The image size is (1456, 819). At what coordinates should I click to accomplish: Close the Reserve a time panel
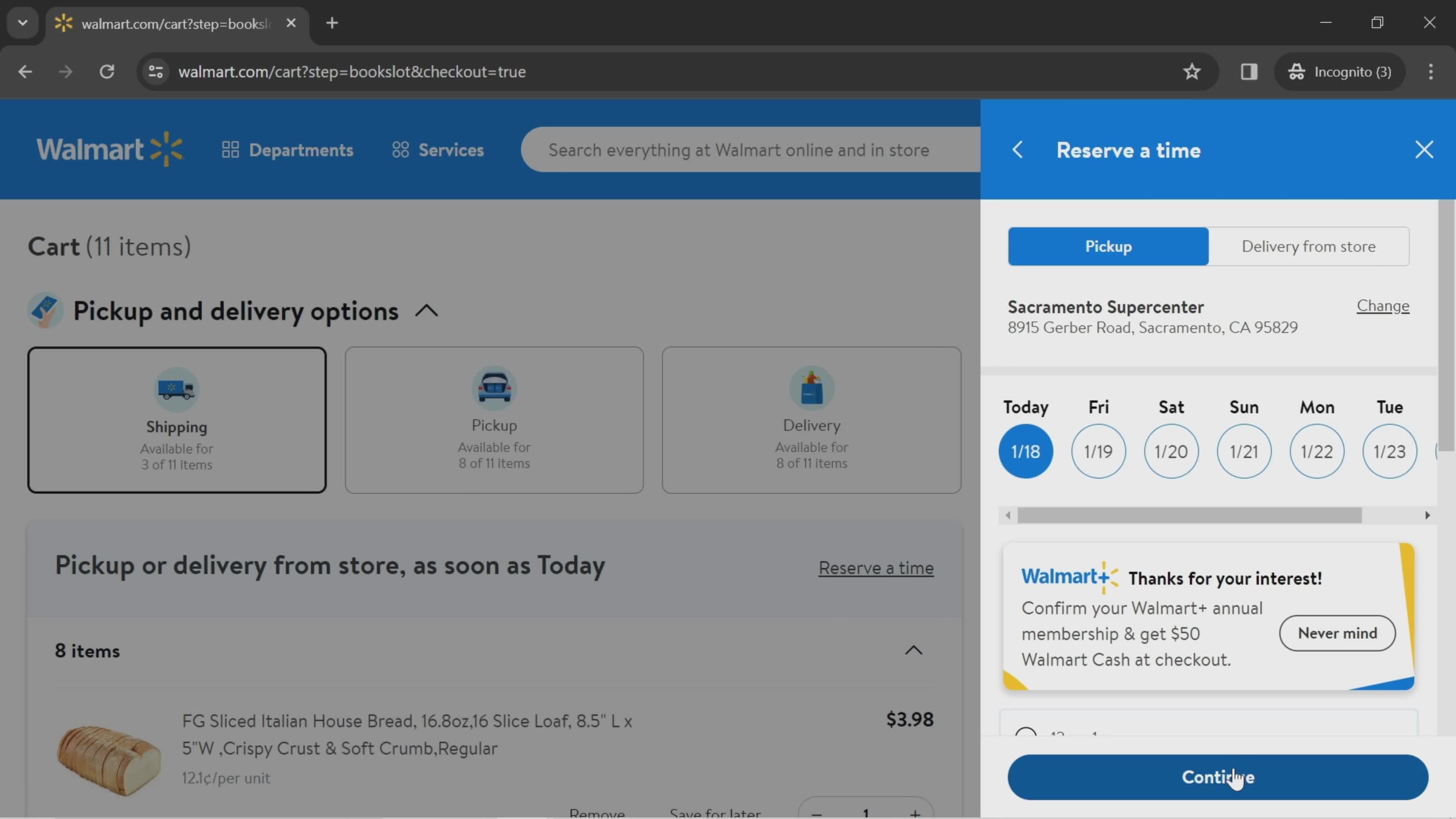pos(1424,150)
